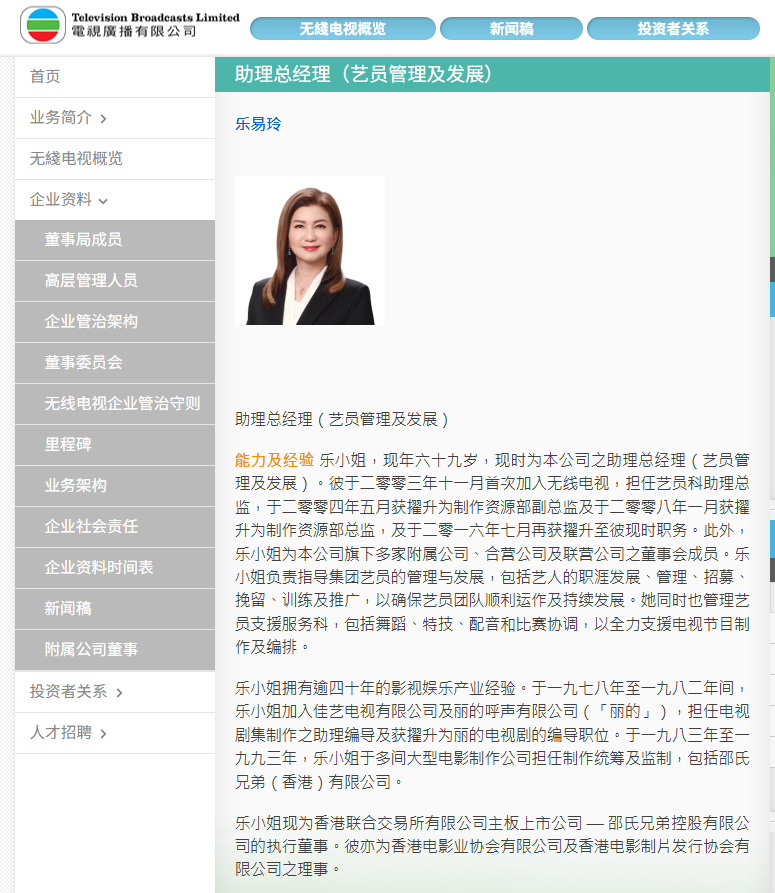This screenshot has width=775, height=893.
Task: Select 里程碑 in sidebar
Action: (68, 444)
